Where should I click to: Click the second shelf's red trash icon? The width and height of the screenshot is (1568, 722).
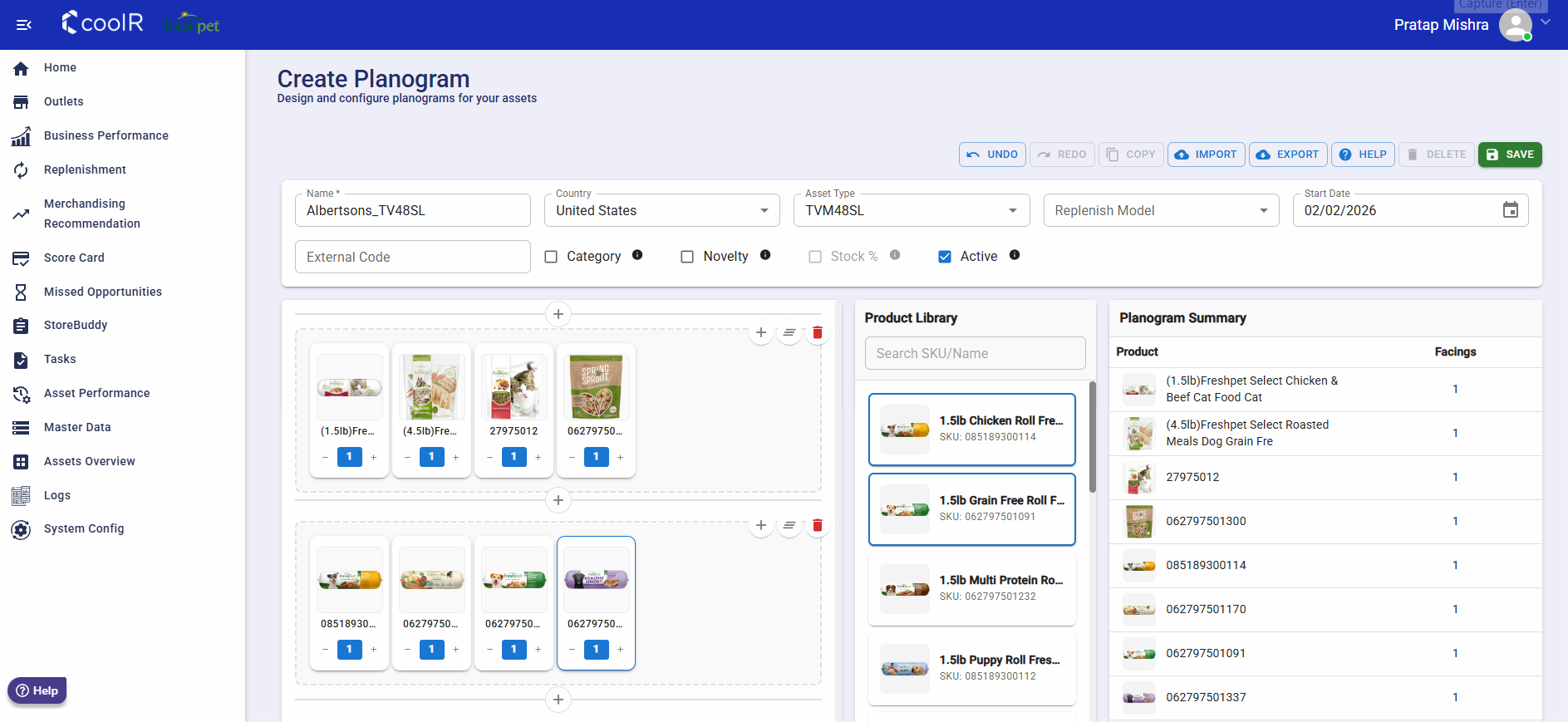pos(818,525)
